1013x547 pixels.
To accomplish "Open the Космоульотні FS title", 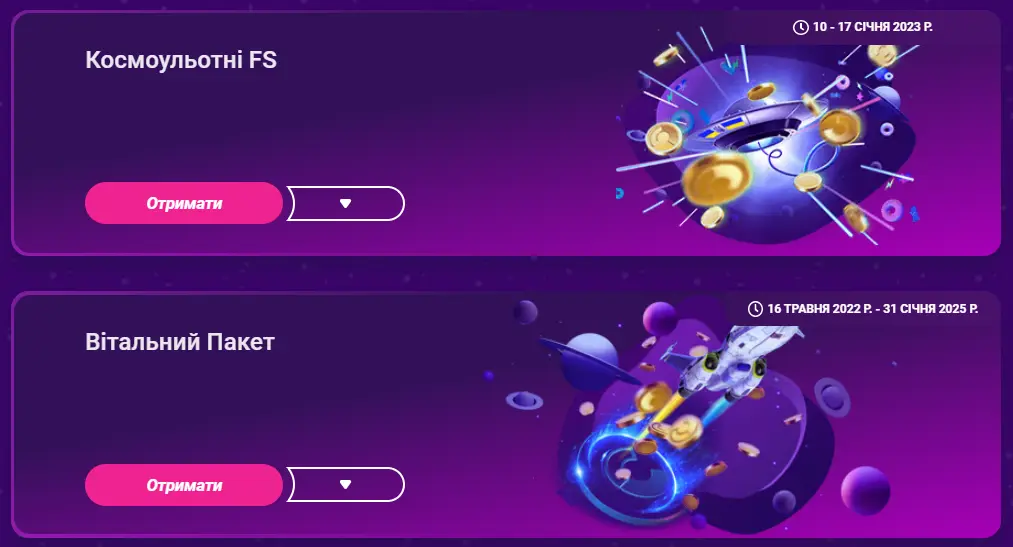I will (x=181, y=60).
